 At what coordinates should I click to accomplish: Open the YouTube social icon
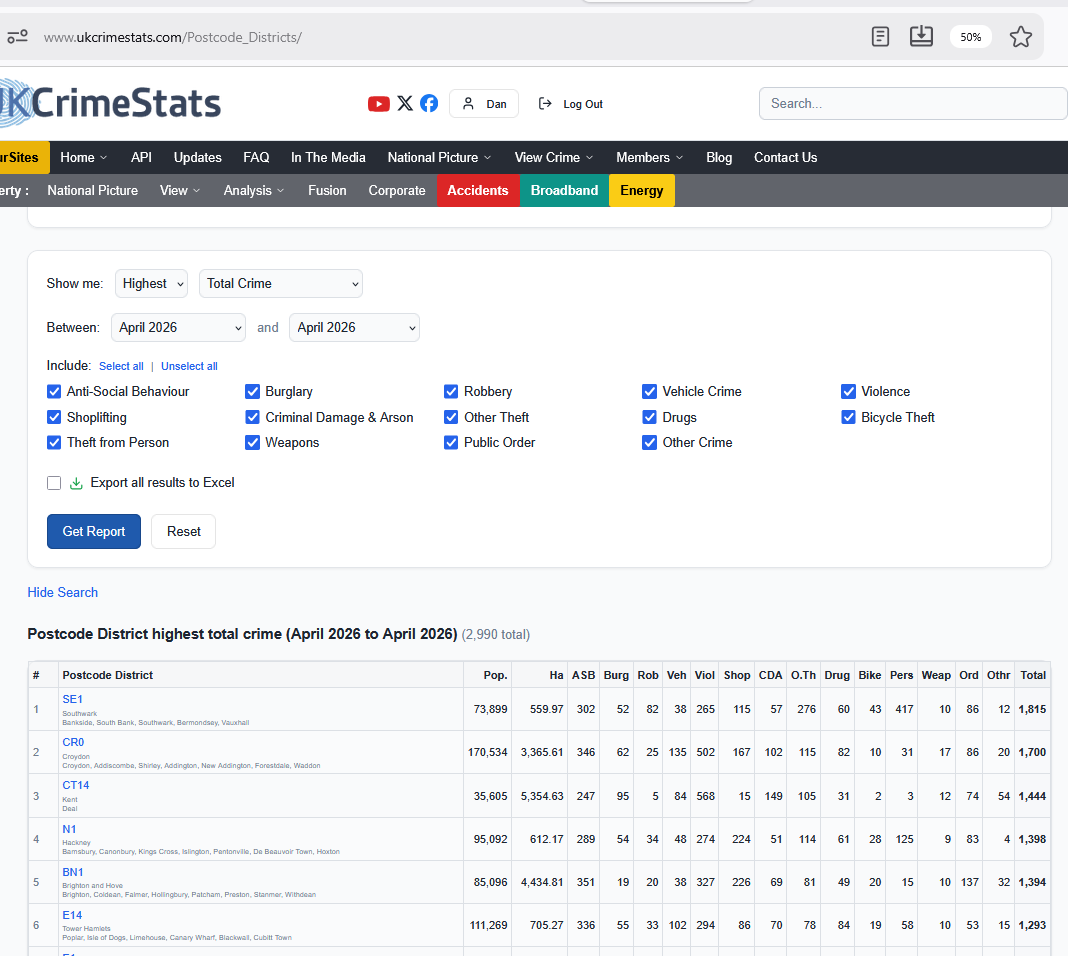pos(379,103)
